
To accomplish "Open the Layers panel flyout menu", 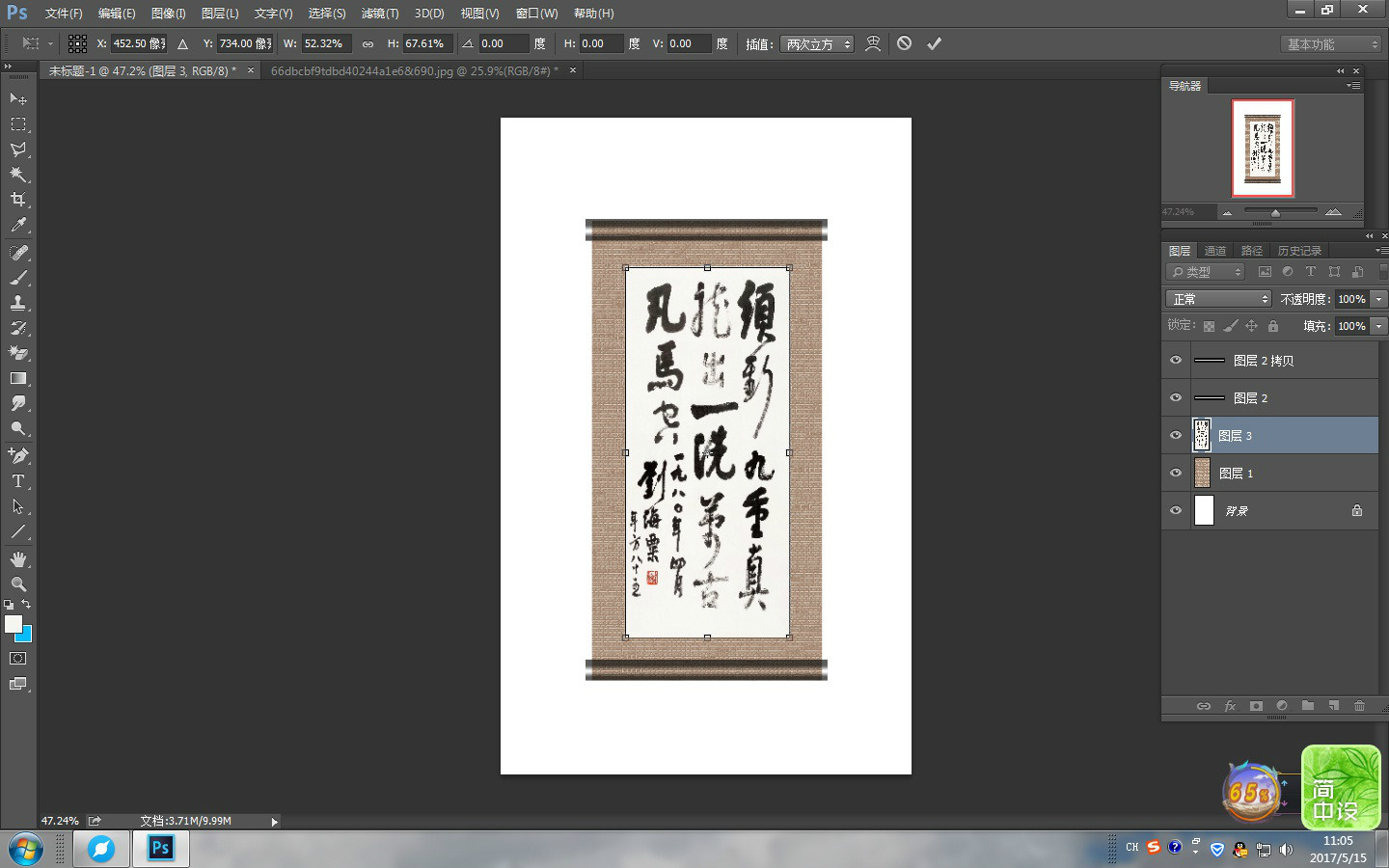I will 1381,251.
